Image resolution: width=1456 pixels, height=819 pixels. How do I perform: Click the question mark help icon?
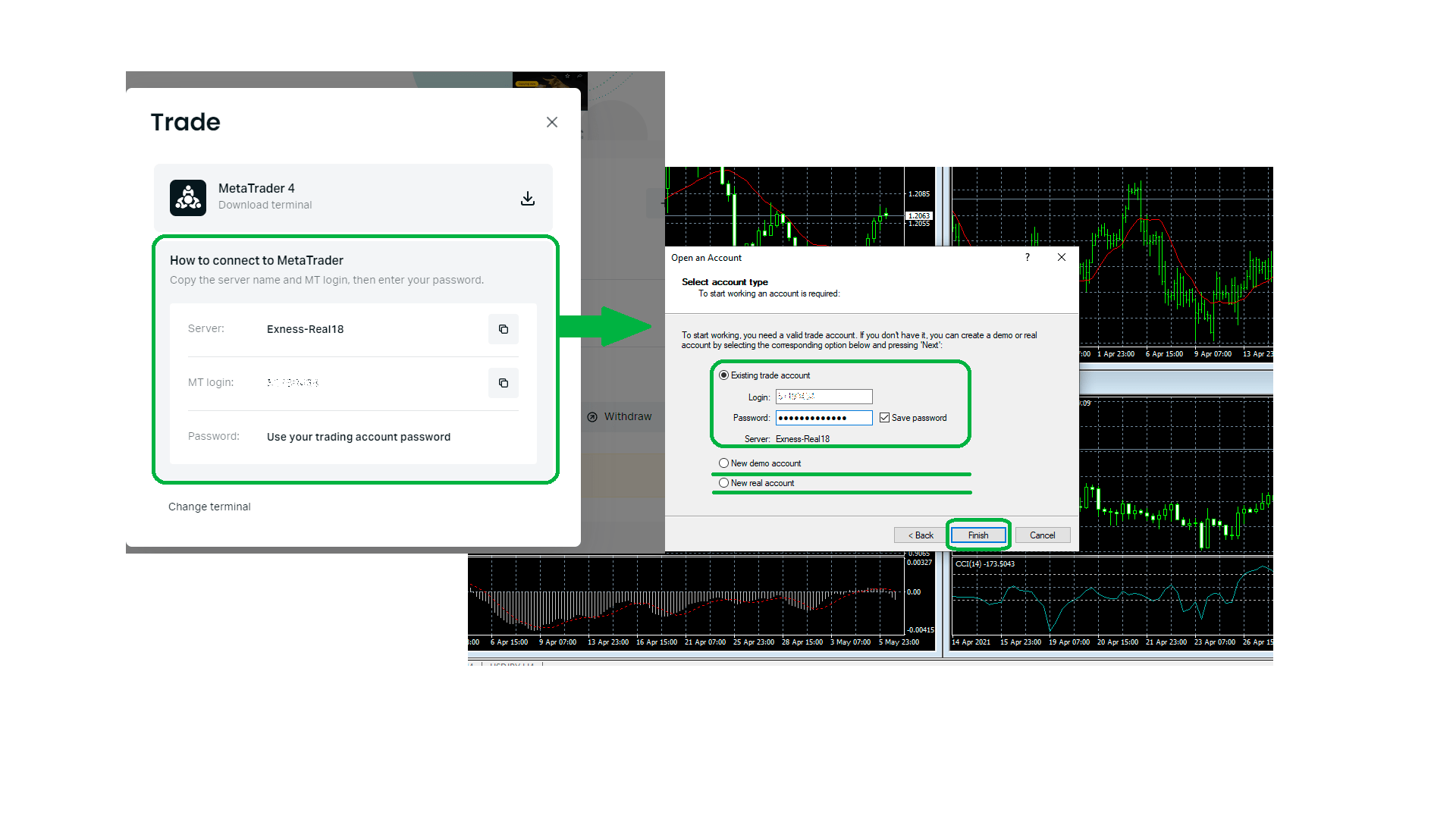tap(1027, 257)
